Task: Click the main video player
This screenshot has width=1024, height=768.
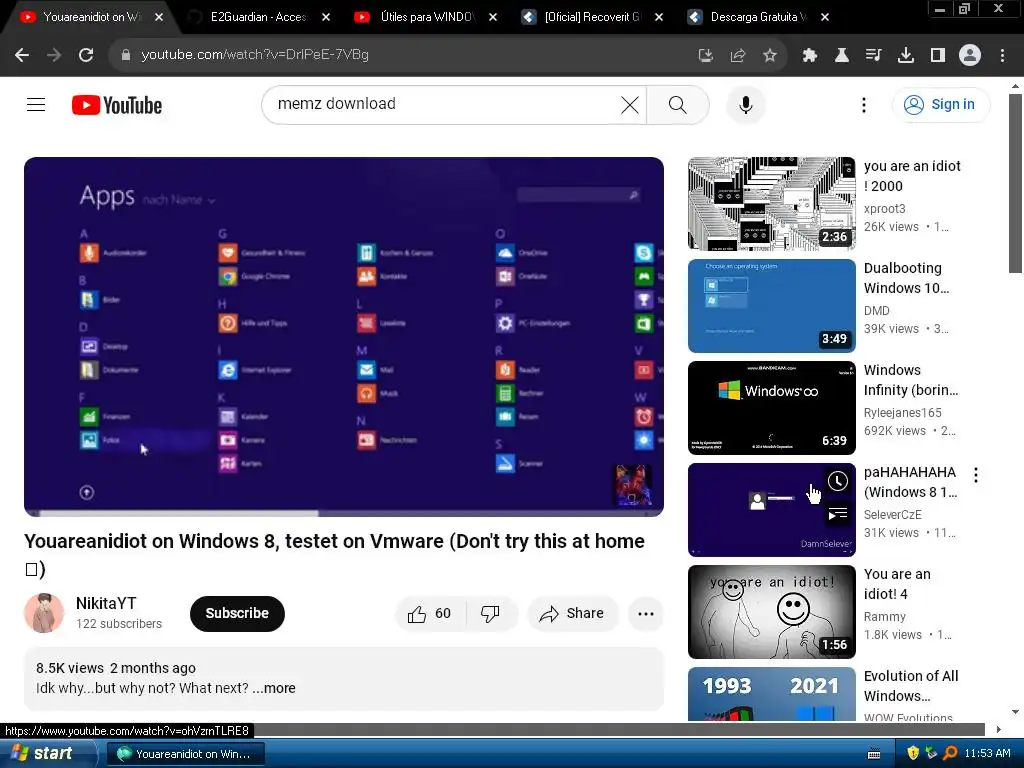Action: click(x=344, y=336)
